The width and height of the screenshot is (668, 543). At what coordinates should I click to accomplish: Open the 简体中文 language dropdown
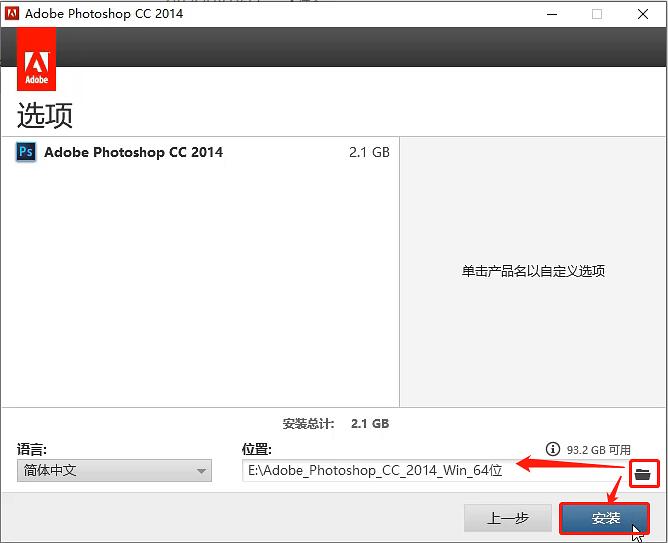tap(114, 471)
